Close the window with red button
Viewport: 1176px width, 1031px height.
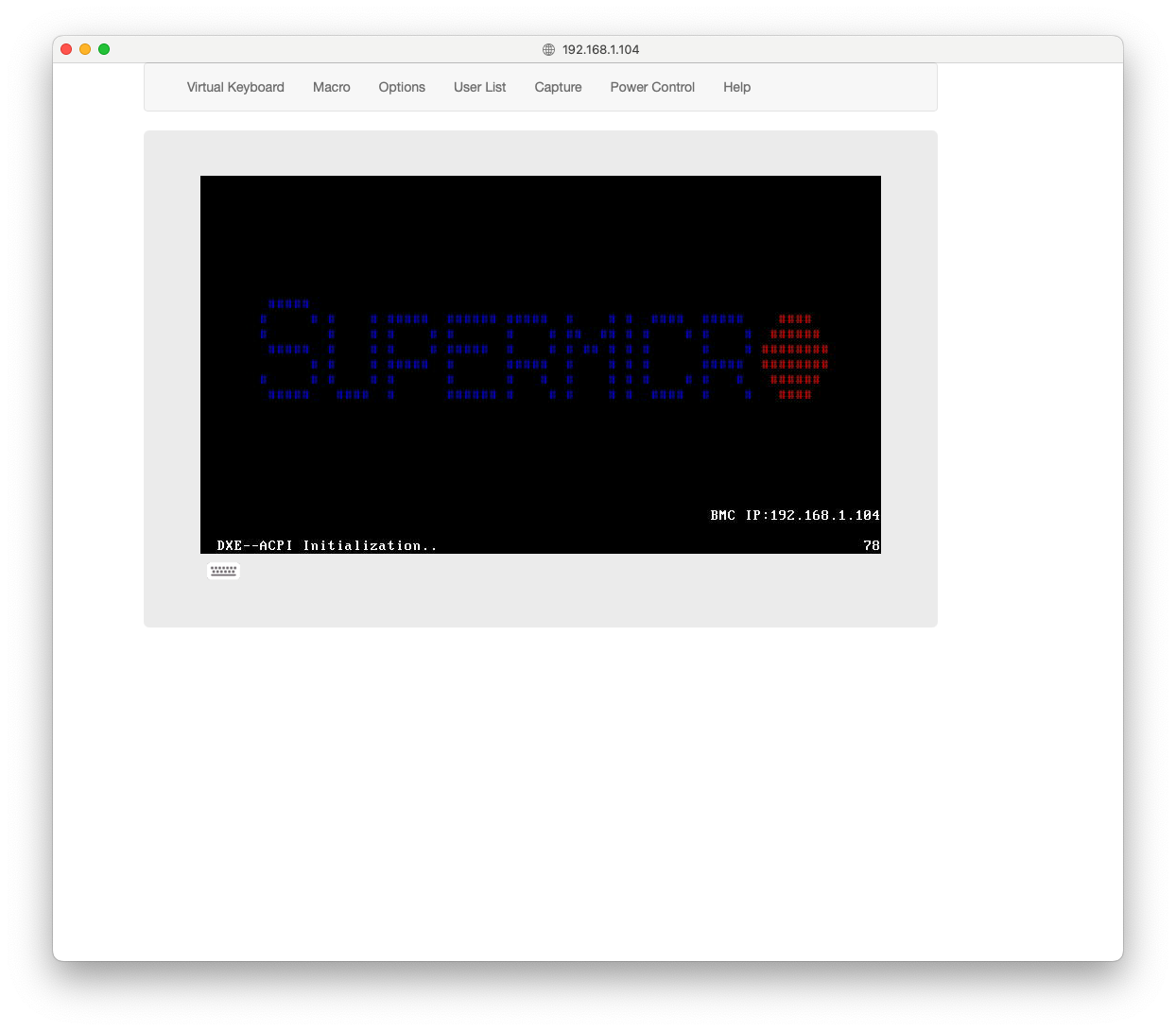(x=66, y=49)
